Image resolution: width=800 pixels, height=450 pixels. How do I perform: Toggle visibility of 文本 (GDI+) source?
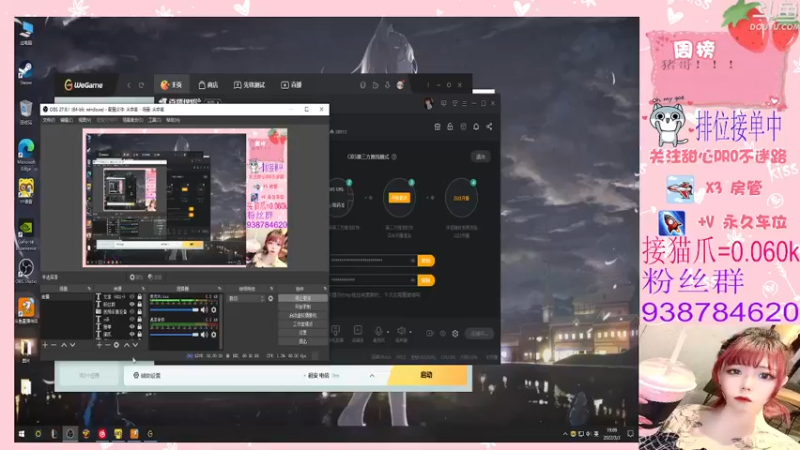point(132,296)
